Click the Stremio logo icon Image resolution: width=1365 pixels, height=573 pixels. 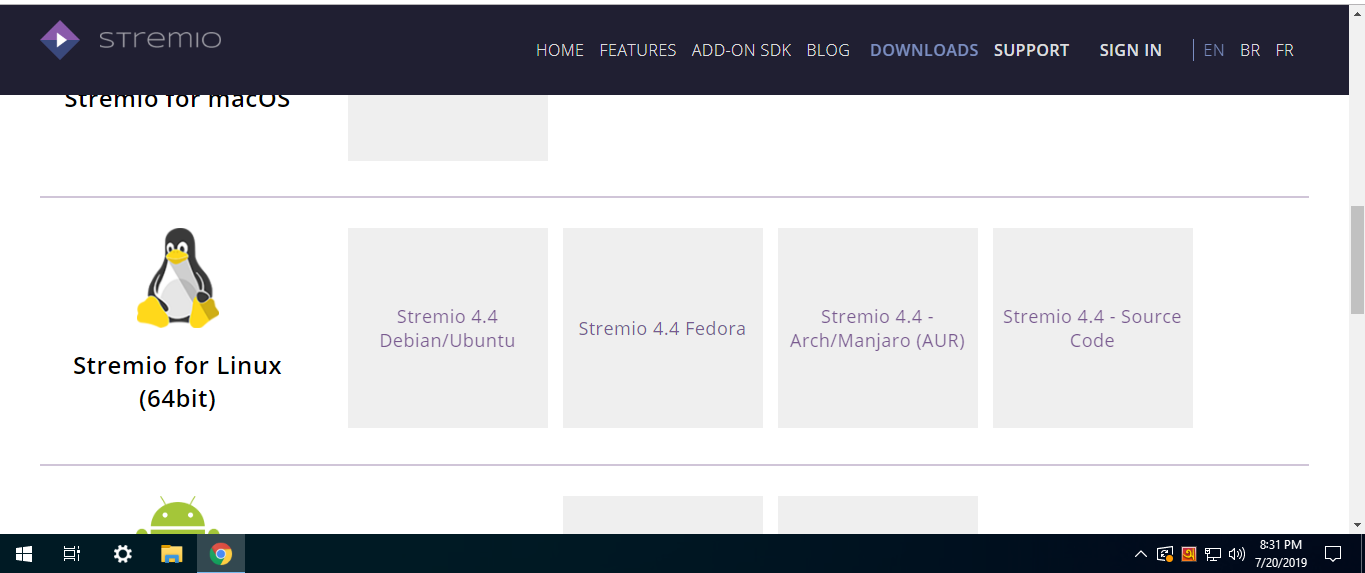pyautogui.click(x=59, y=40)
